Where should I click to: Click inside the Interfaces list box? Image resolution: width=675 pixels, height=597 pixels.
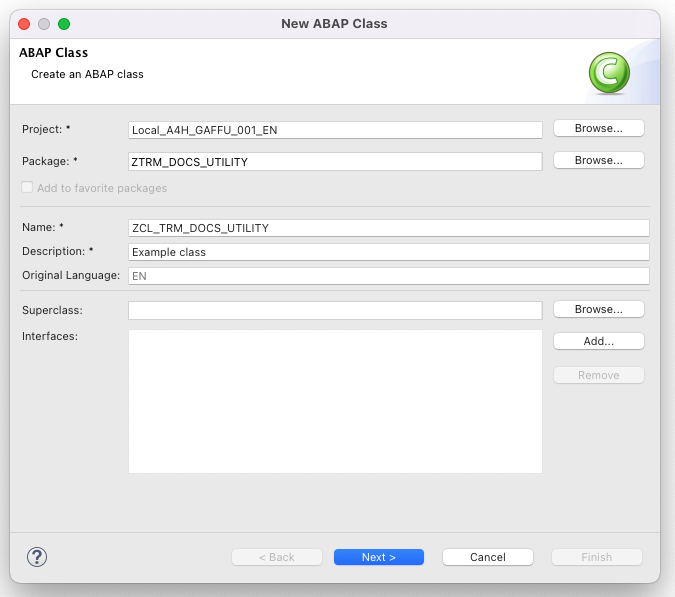(x=335, y=402)
